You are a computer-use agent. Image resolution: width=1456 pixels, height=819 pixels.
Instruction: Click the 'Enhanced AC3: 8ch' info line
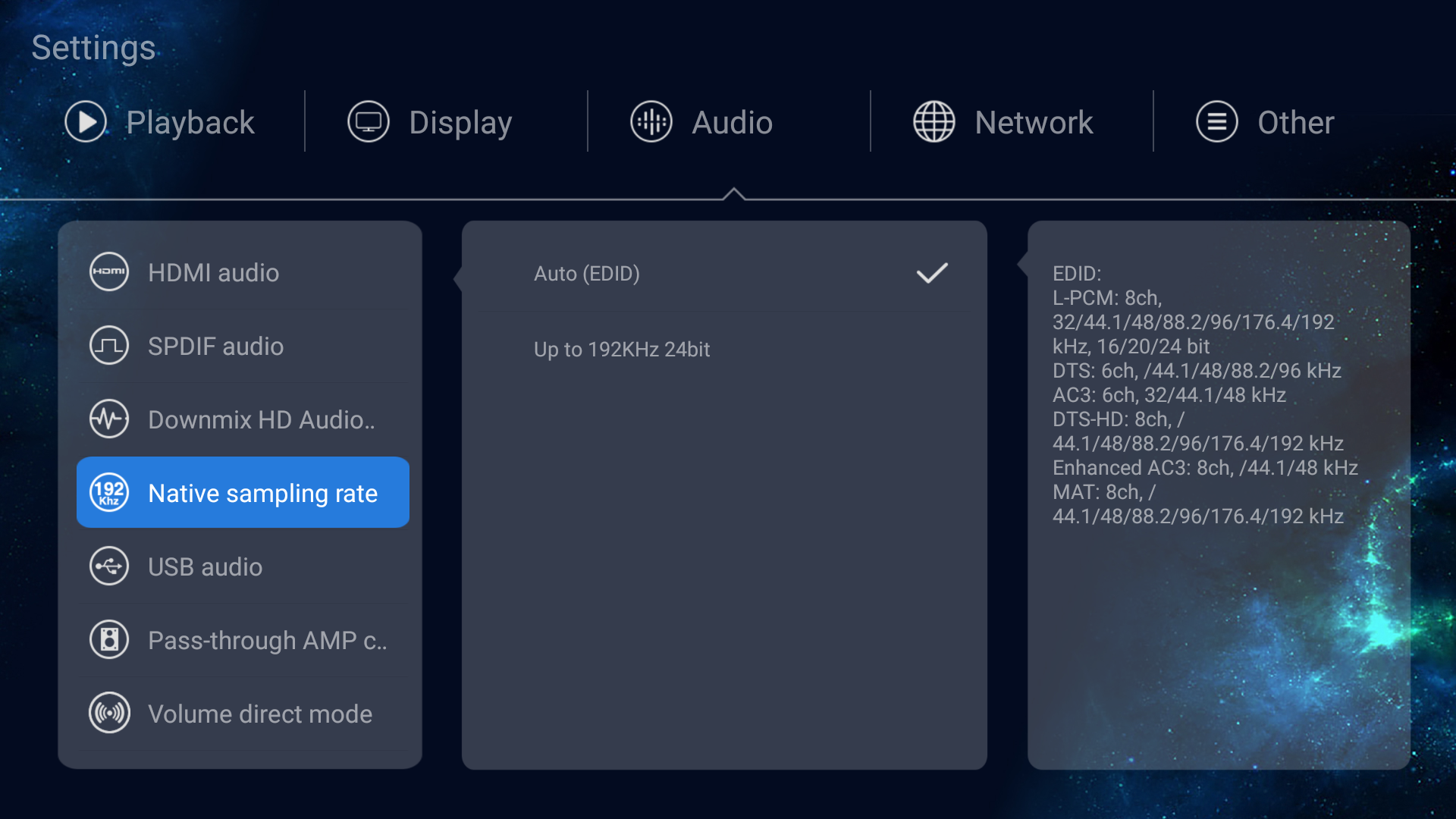(x=1205, y=467)
